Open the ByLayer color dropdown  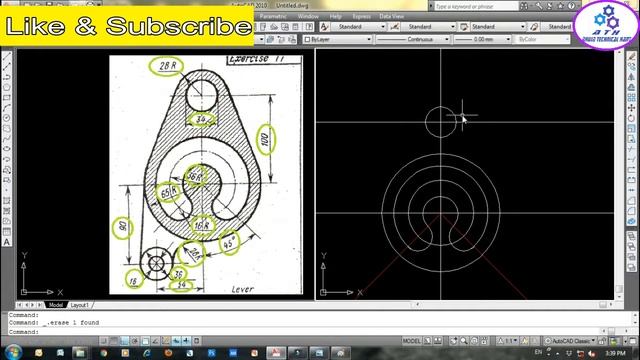[x=338, y=39]
